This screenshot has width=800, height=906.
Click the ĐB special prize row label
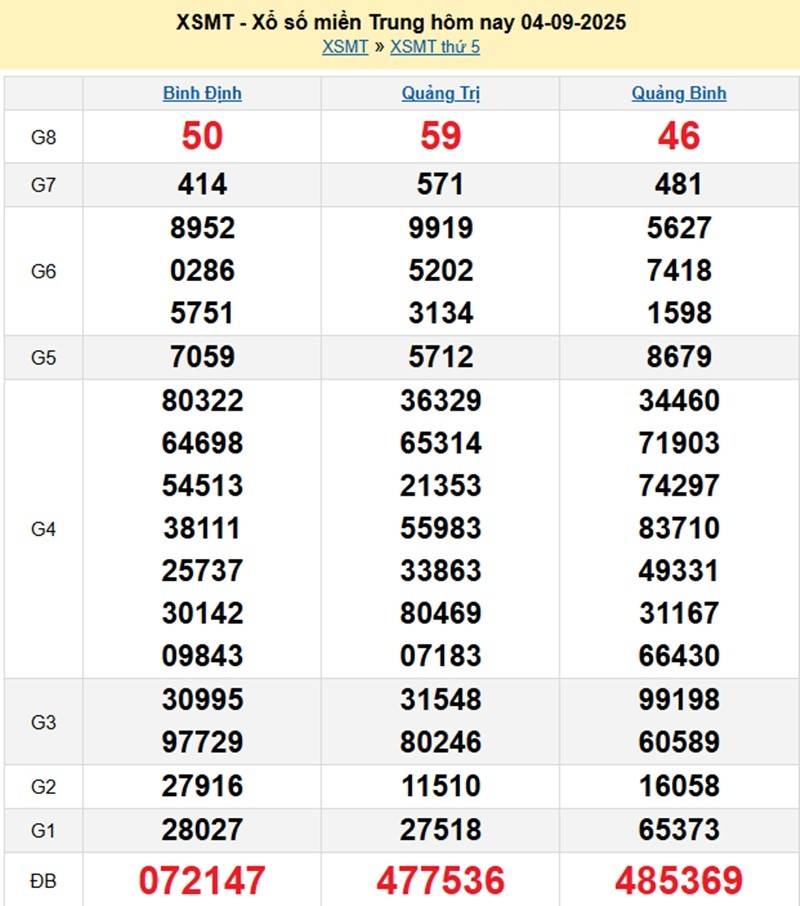[x=43, y=881]
